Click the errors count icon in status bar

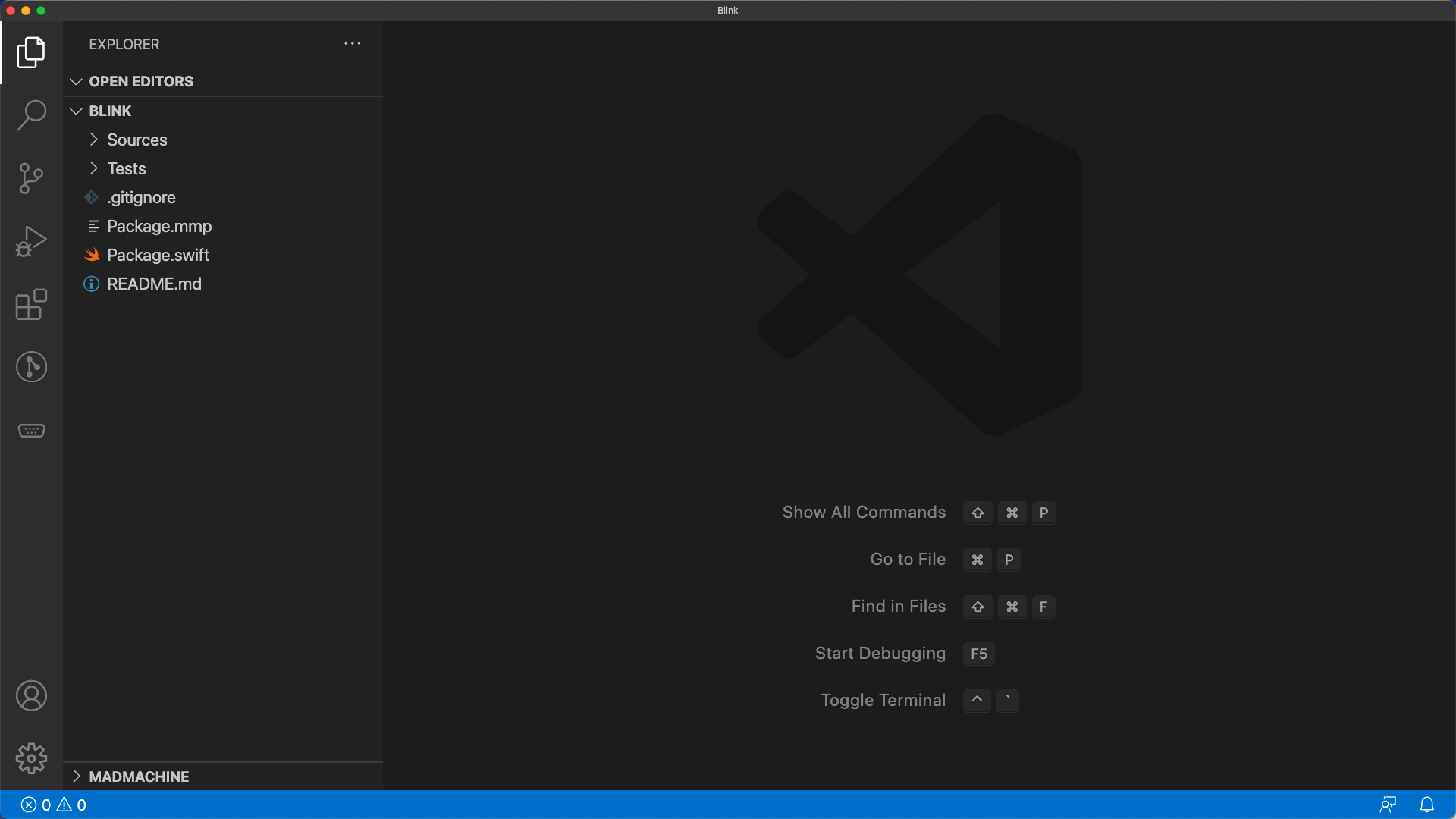[28, 805]
